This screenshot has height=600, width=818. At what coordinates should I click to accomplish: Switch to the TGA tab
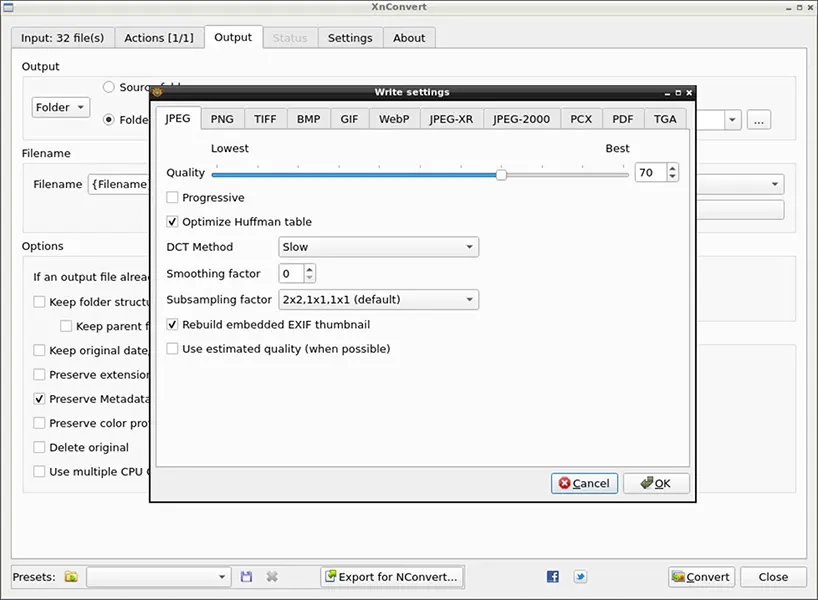pyautogui.click(x=665, y=119)
